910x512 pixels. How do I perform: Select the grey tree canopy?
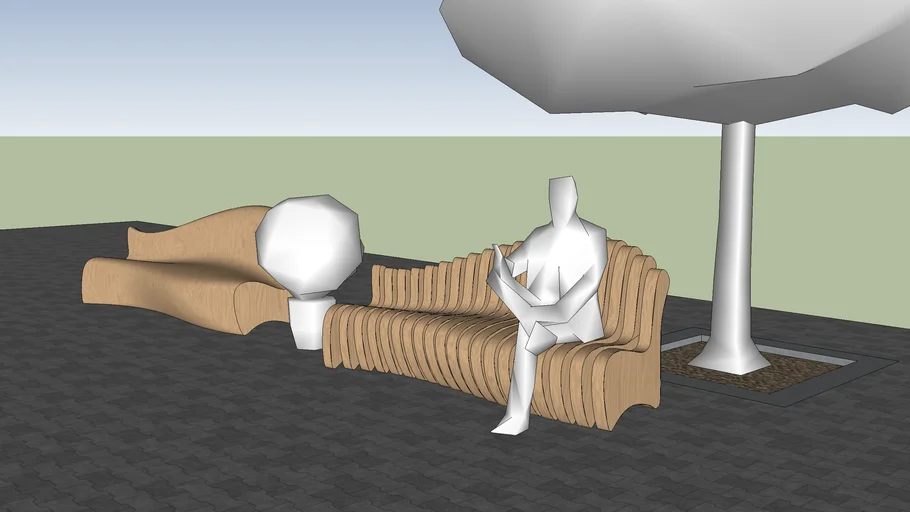[x=680, y=50]
